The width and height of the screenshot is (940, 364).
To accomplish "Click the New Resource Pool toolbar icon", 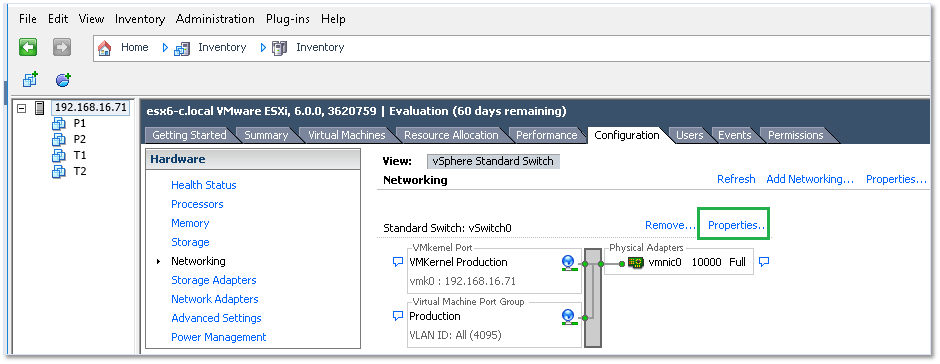I will coord(64,80).
